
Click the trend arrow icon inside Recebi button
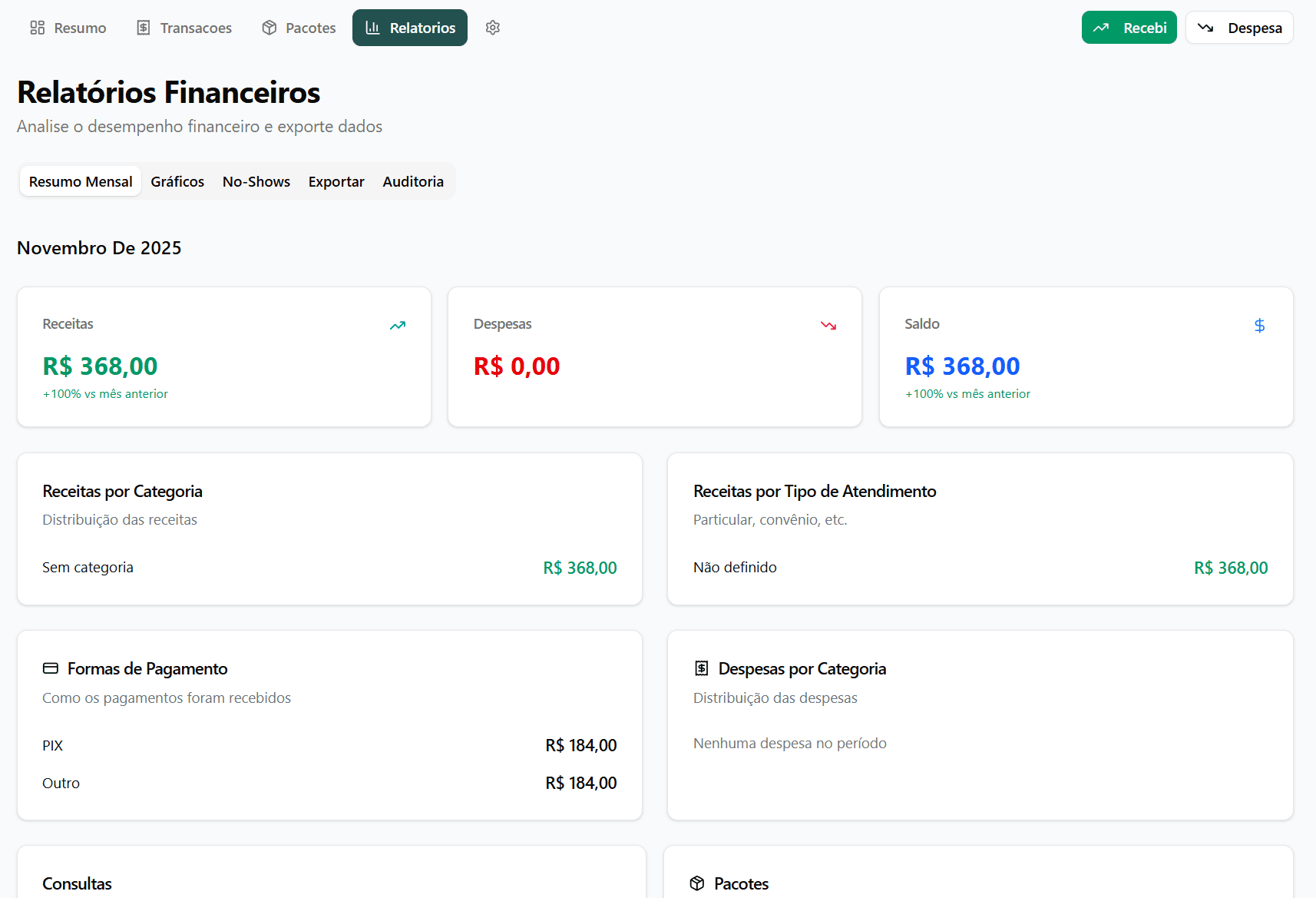pyautogui.click(x=1102, y=27)
